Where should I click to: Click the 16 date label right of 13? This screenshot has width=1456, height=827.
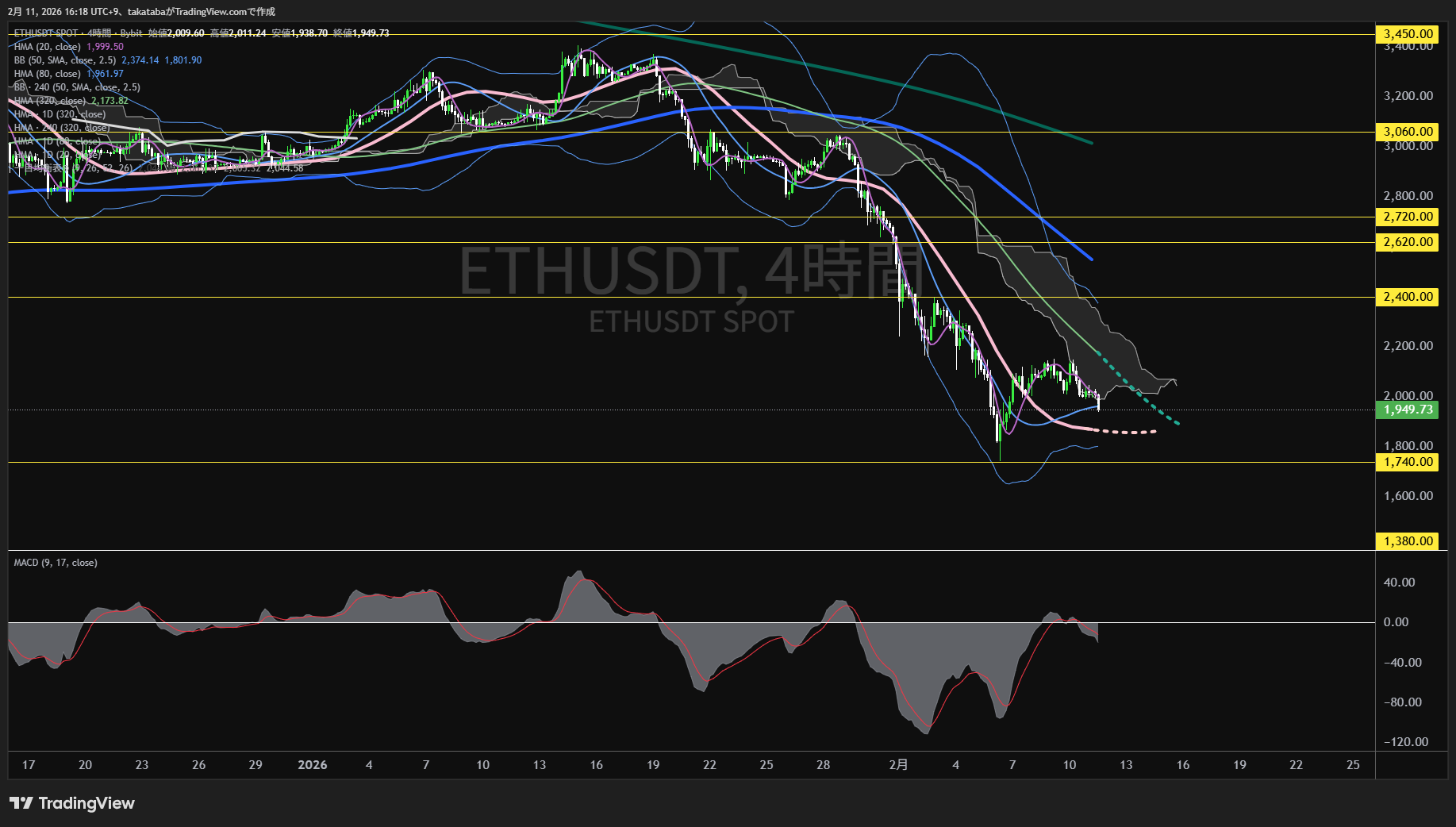point(1182,765)
